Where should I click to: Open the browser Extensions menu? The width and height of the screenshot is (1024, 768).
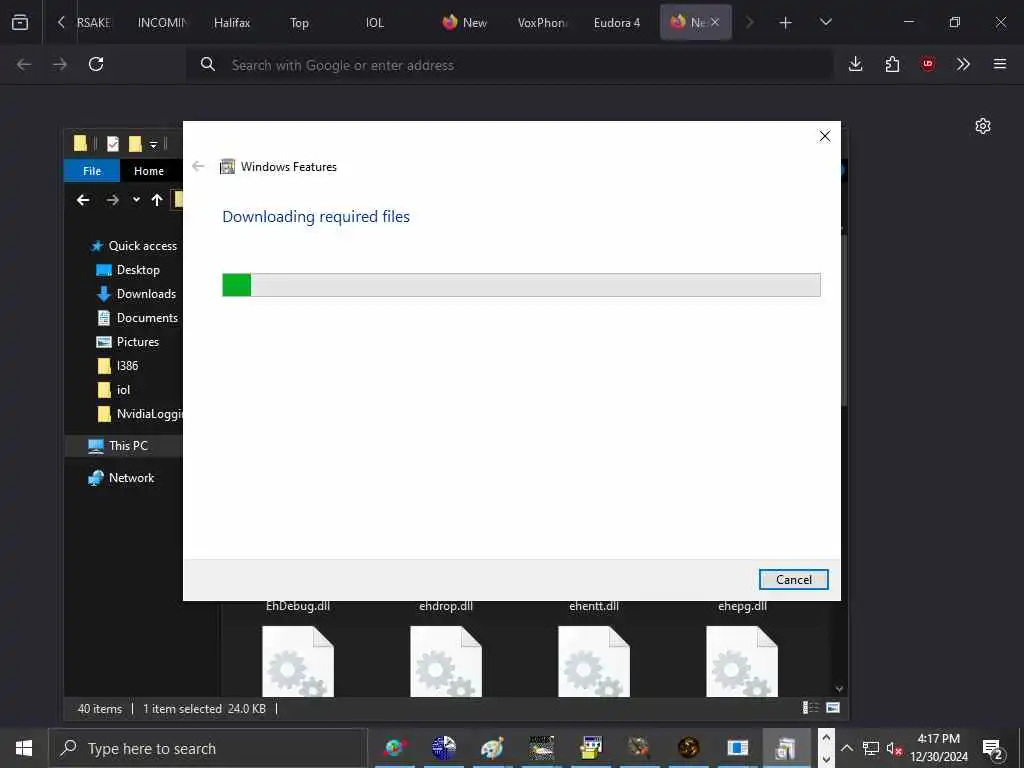pos(892,64)
